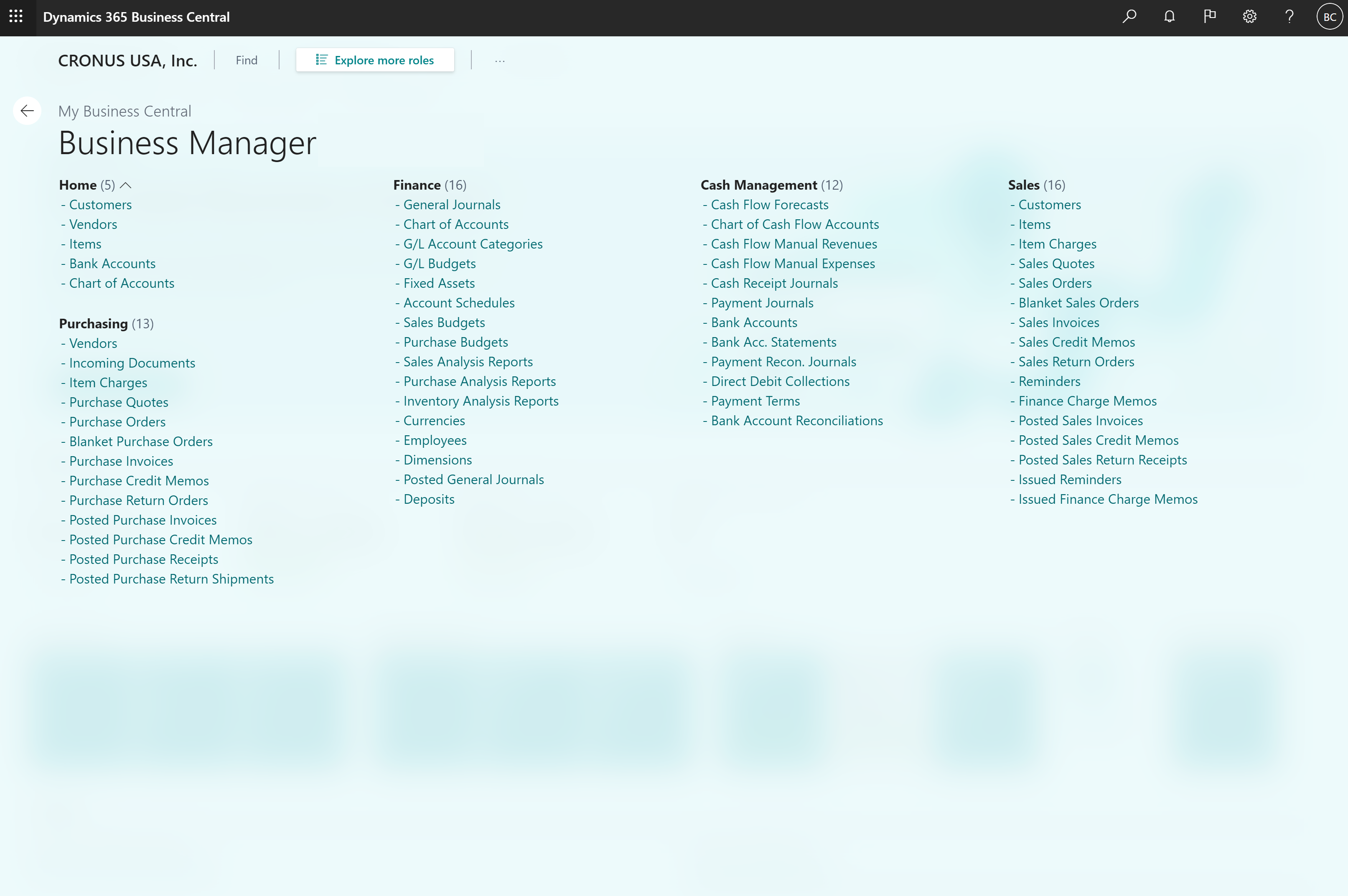The image size is (1348, 896).
Task: Open help via the question mark icon
Action: (x=1289, y=17)
